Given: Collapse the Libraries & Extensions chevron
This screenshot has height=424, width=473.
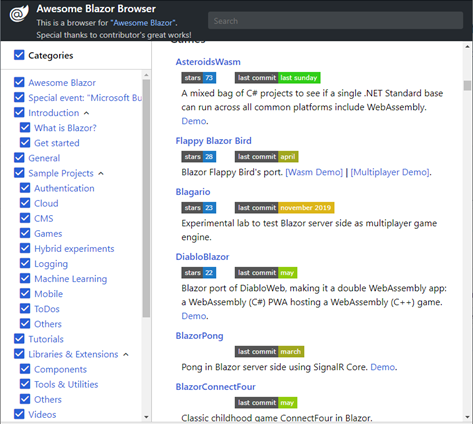Looking at the screenshot, I should pos(126,354).
